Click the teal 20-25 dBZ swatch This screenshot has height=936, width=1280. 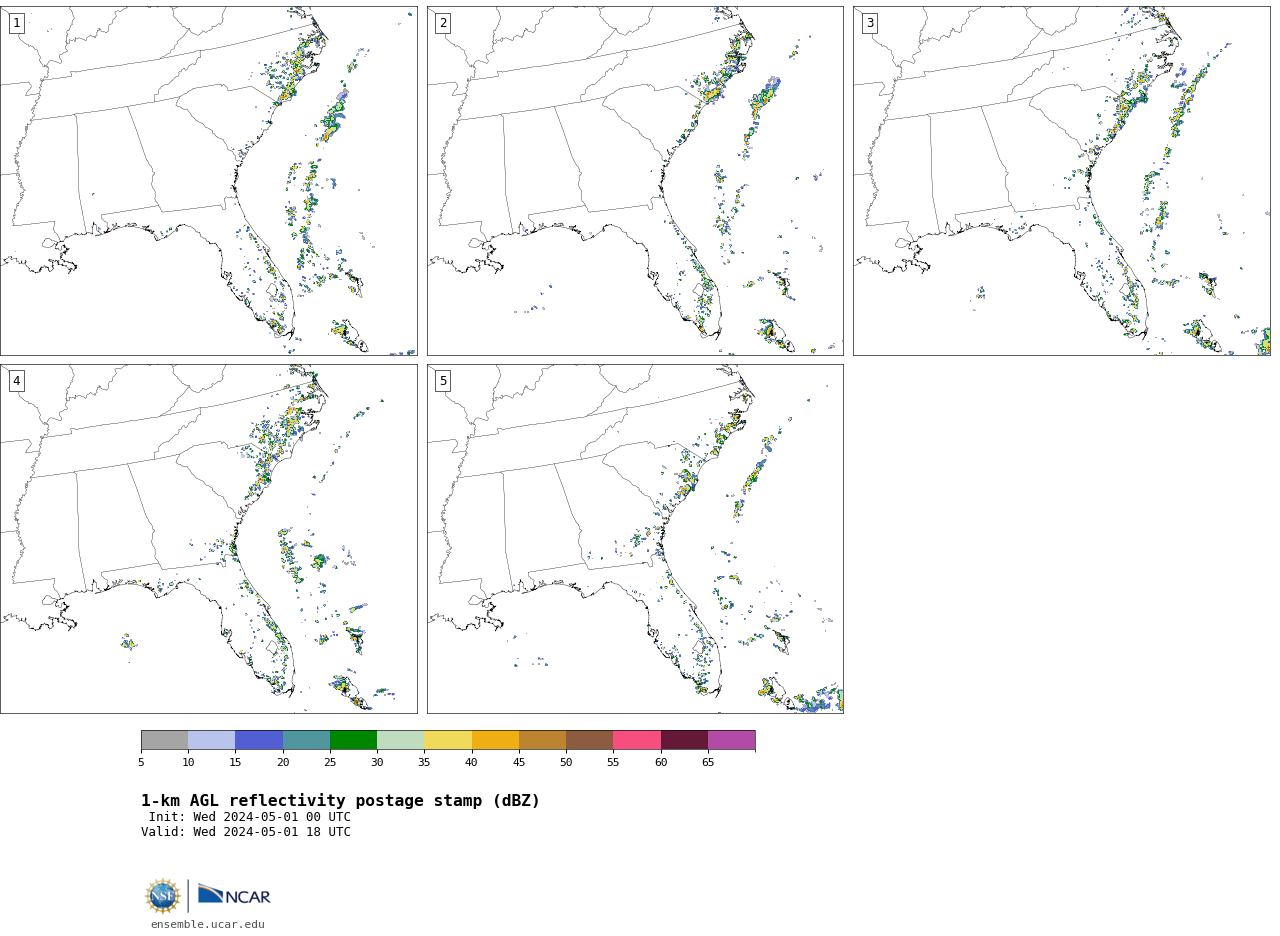pyautogui.click(x=306, y=740)
